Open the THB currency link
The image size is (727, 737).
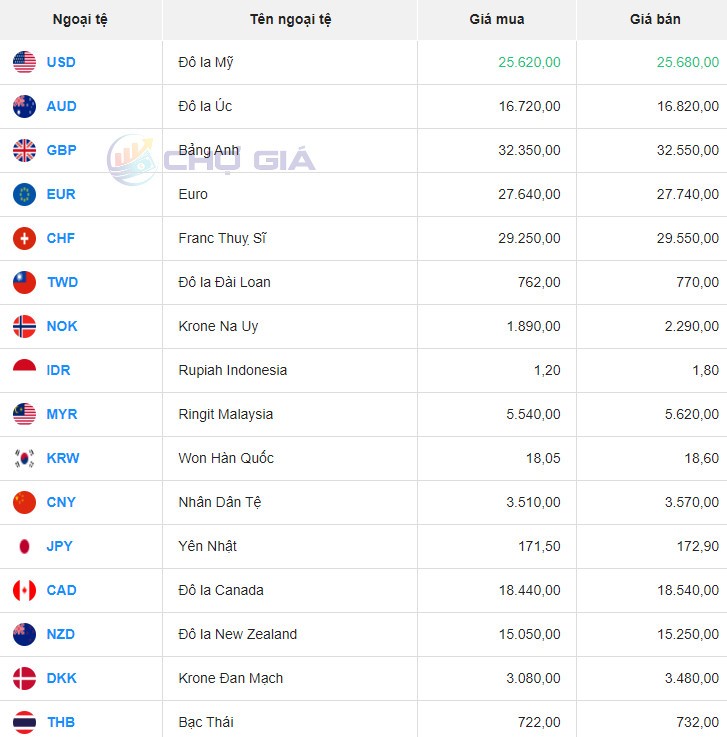pyautogui.click(x=61, y=722)
